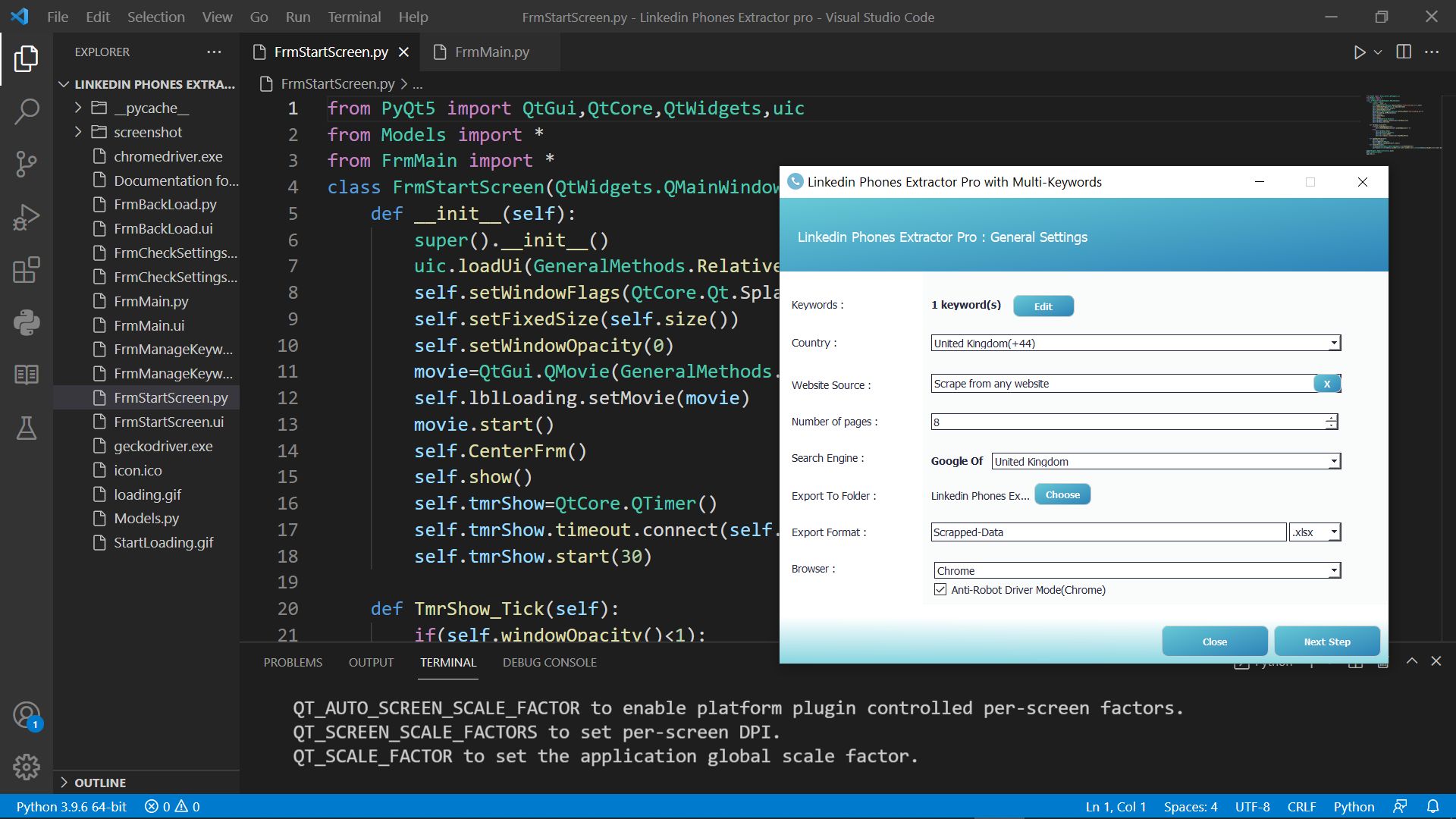
Task: Click FrmStartScreen.py in the breadcrumb
Action: tap(337, 84)
